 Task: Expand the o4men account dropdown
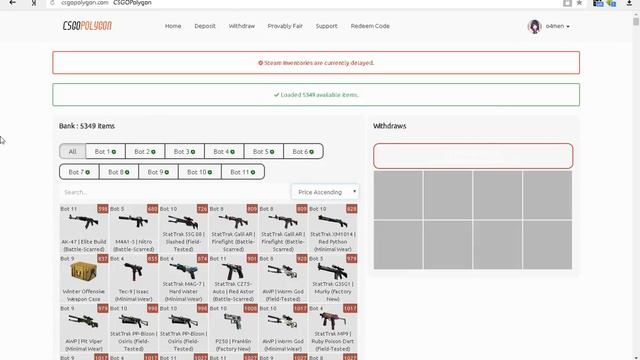[558, 26]
